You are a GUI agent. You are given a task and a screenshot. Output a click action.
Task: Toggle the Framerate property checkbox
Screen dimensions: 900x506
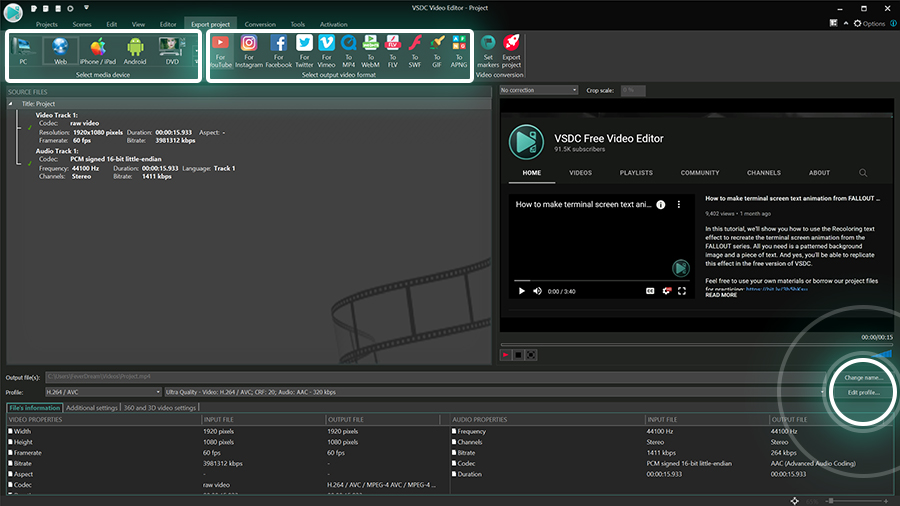10,453
